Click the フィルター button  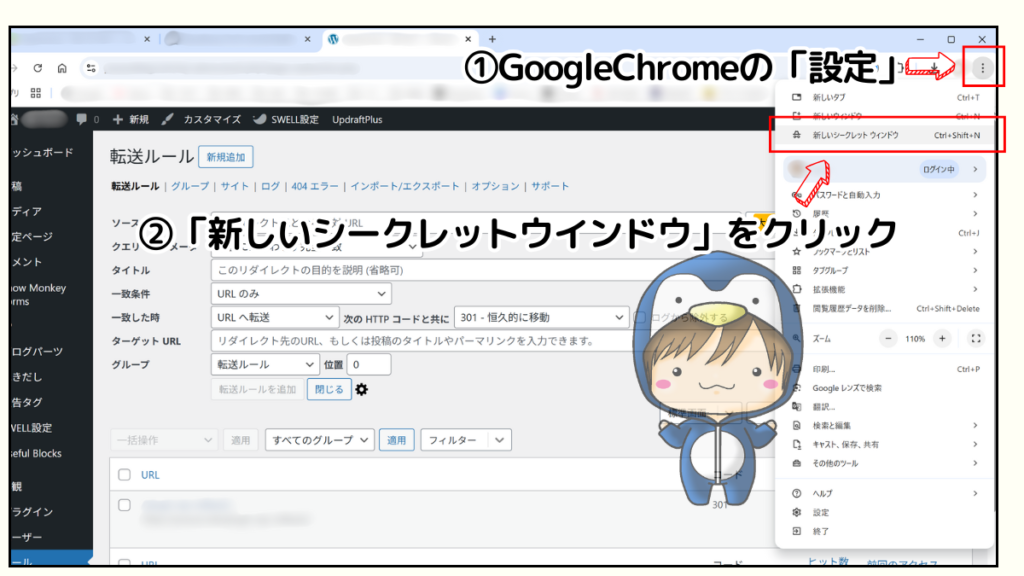coord(453,440)
